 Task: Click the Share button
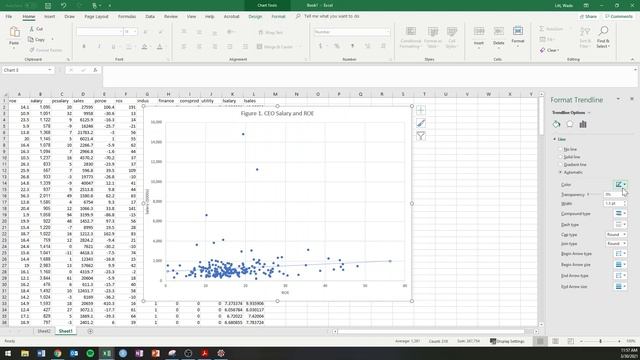pos(588,16)
